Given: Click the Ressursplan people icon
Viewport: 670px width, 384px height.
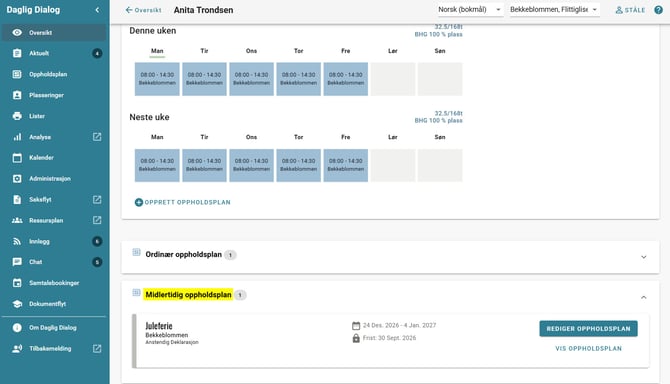Looking at the screenshot, I should click(17, 220).
